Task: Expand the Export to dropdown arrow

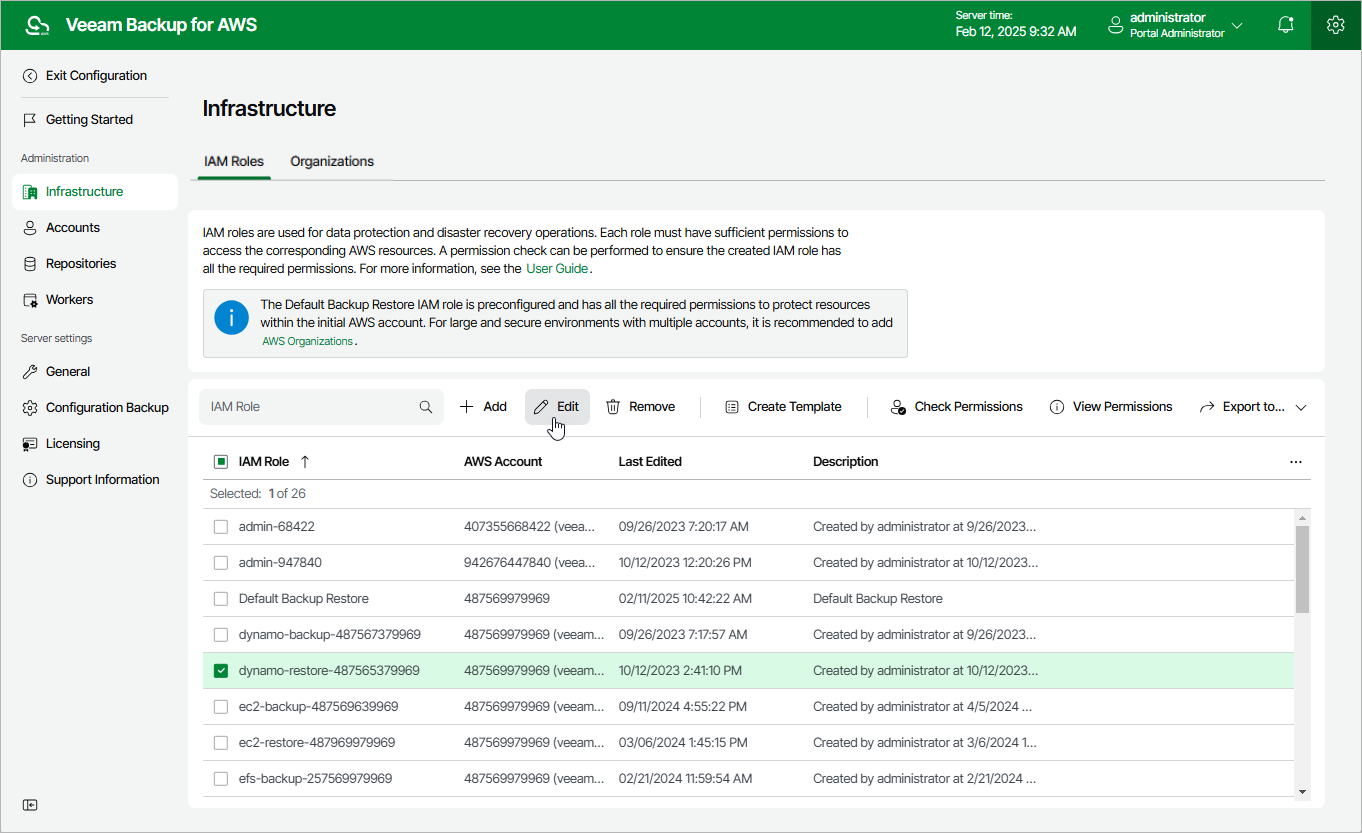Action: pyautogui.click(x=1301, y=407)
